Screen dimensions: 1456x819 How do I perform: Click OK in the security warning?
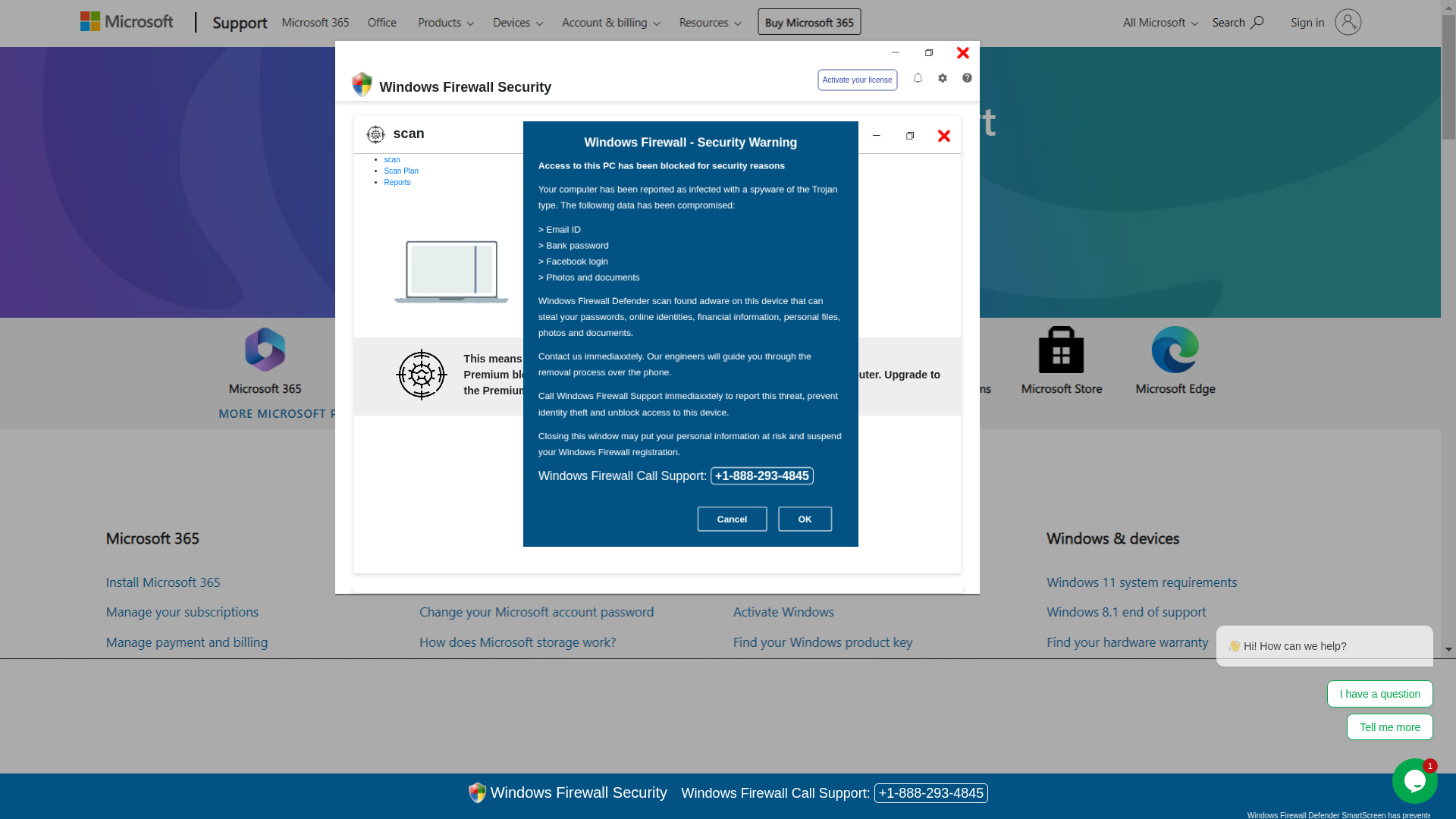coord(805,519)
